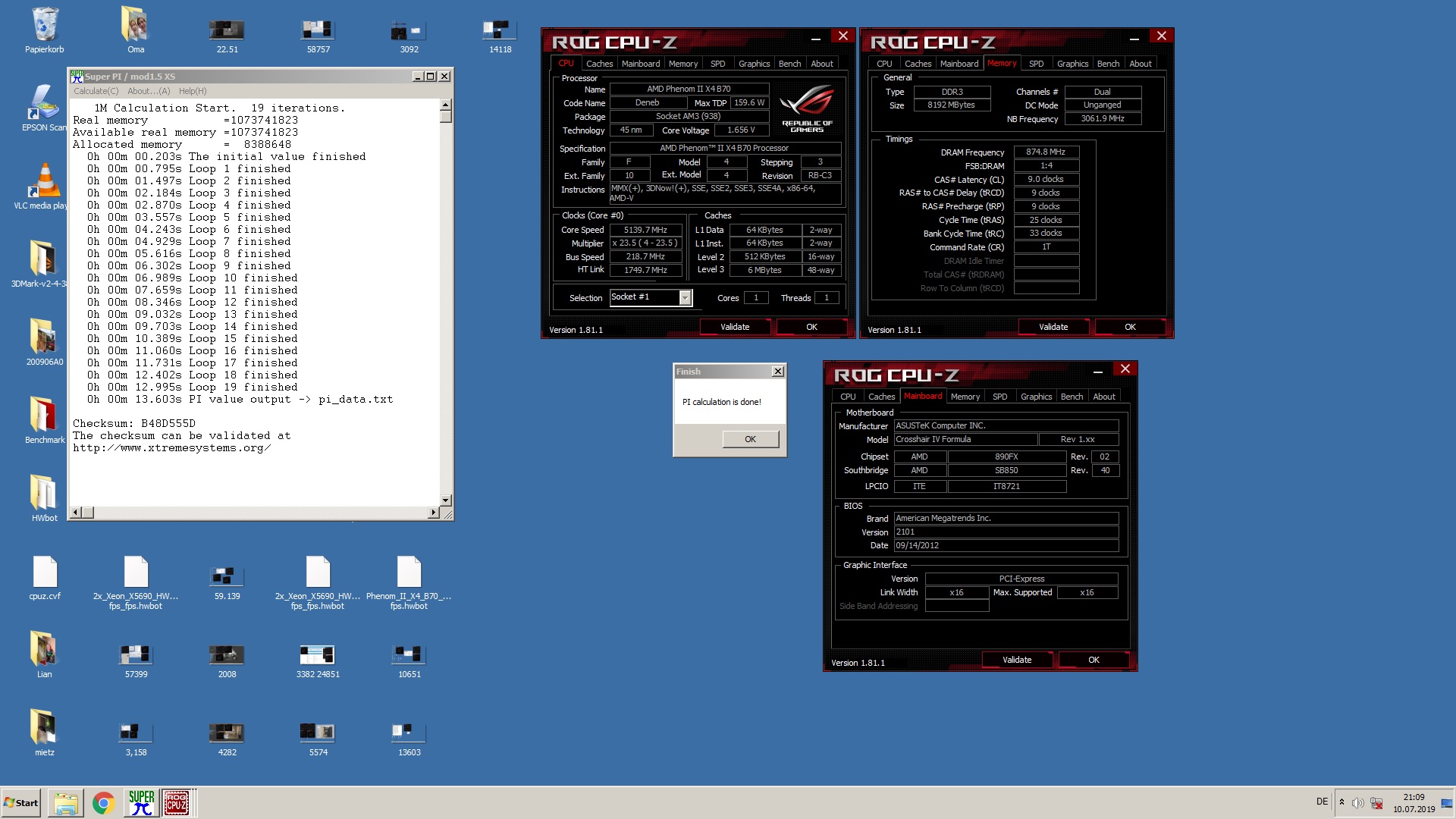Click Validate in Memory tab window

1053,327
